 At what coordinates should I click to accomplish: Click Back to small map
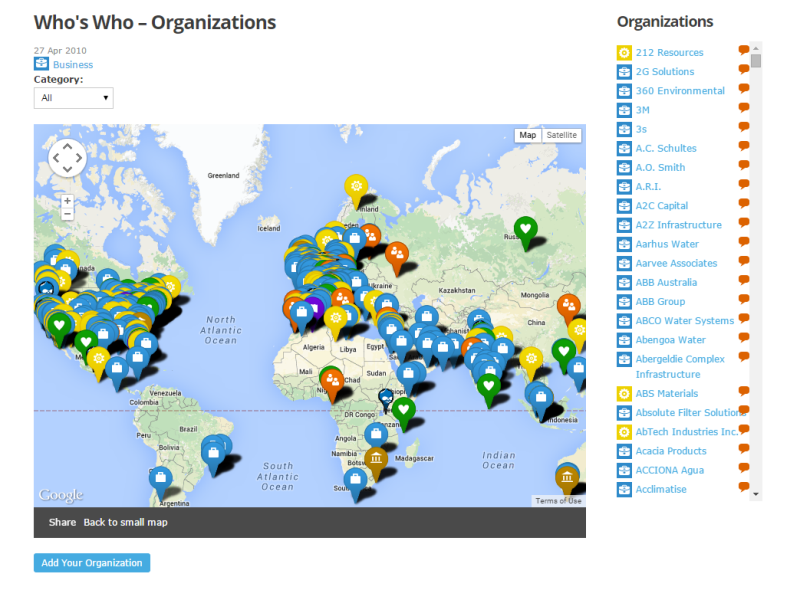click(x=126, y=522)
